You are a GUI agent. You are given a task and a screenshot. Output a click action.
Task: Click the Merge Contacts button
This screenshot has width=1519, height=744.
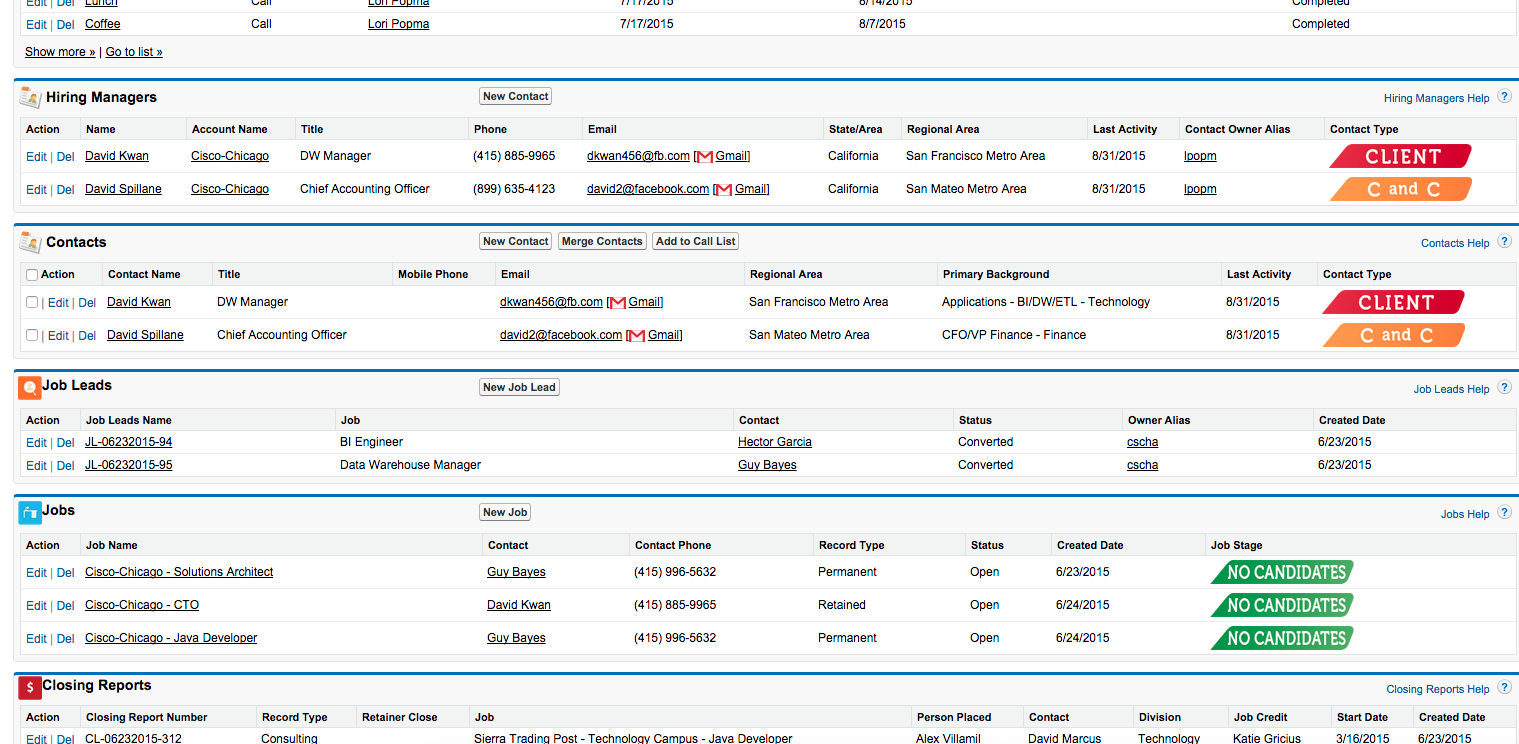tap(602, 241)
